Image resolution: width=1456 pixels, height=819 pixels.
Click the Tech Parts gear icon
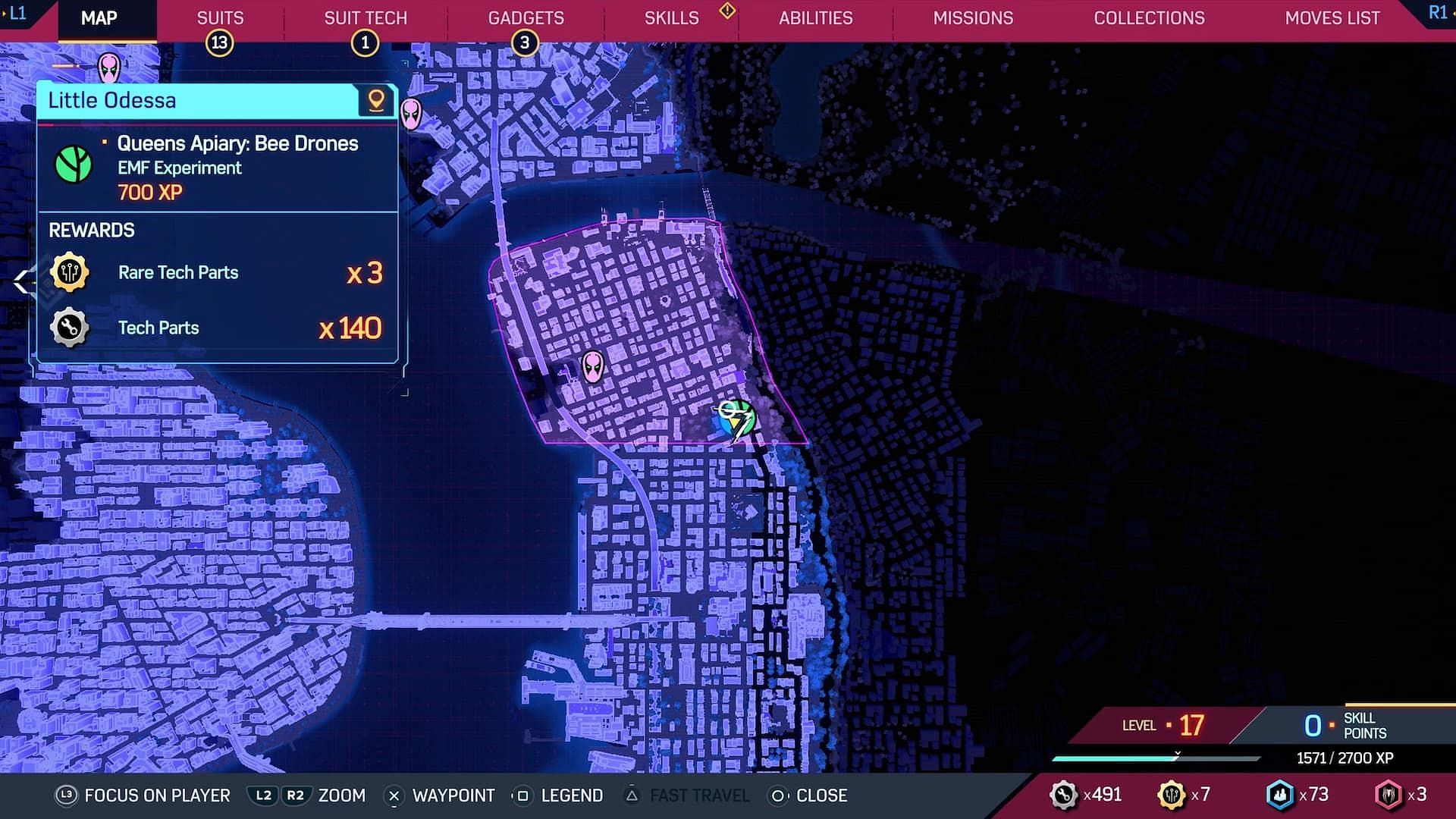69,328
